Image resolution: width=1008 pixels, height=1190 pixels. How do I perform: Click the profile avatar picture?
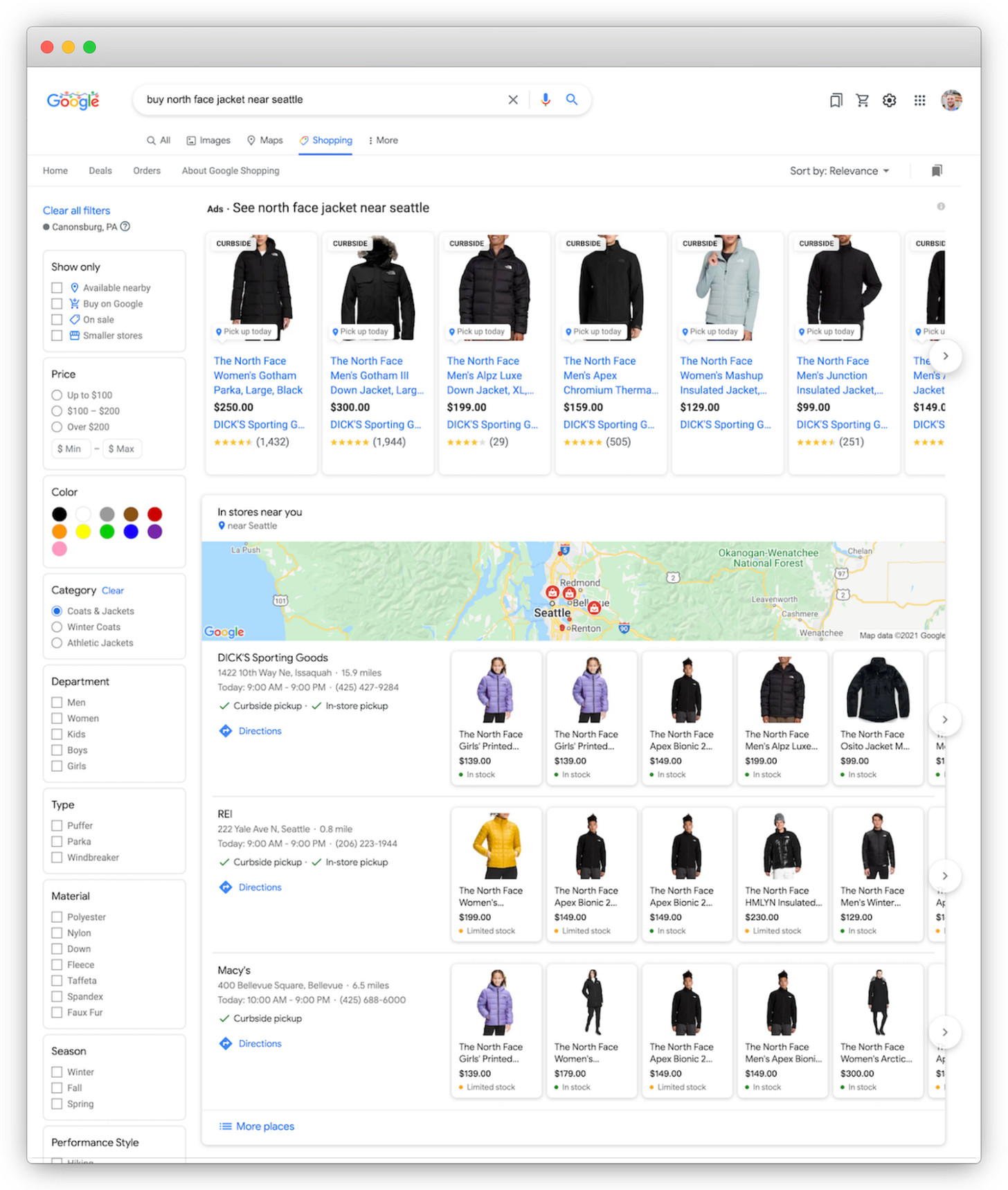[951, 100]
